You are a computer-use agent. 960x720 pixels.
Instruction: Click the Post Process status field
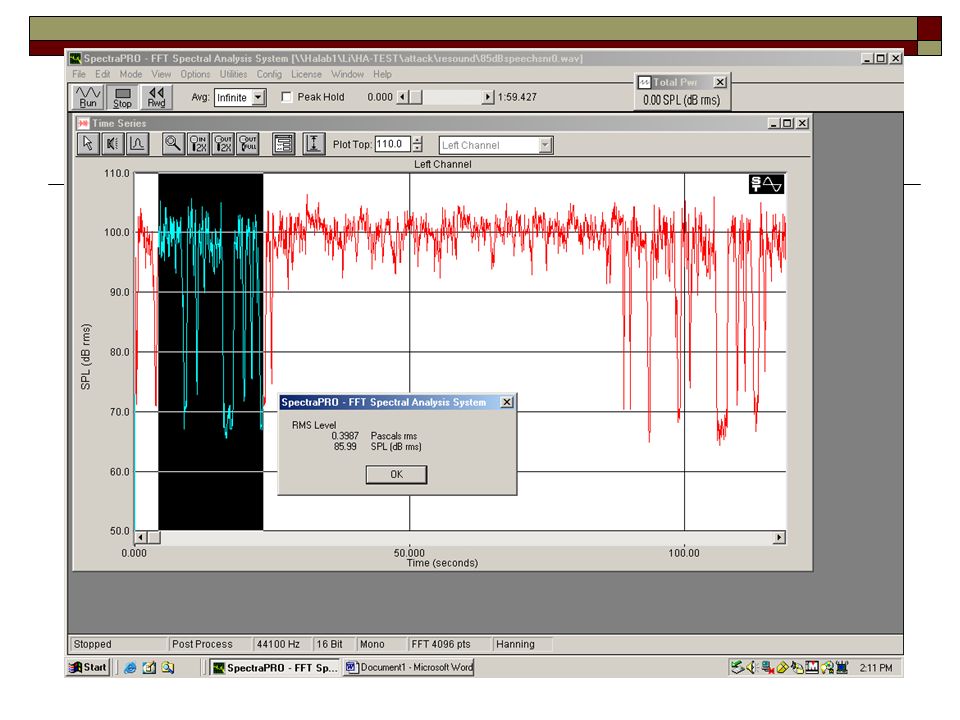[209, 644]
